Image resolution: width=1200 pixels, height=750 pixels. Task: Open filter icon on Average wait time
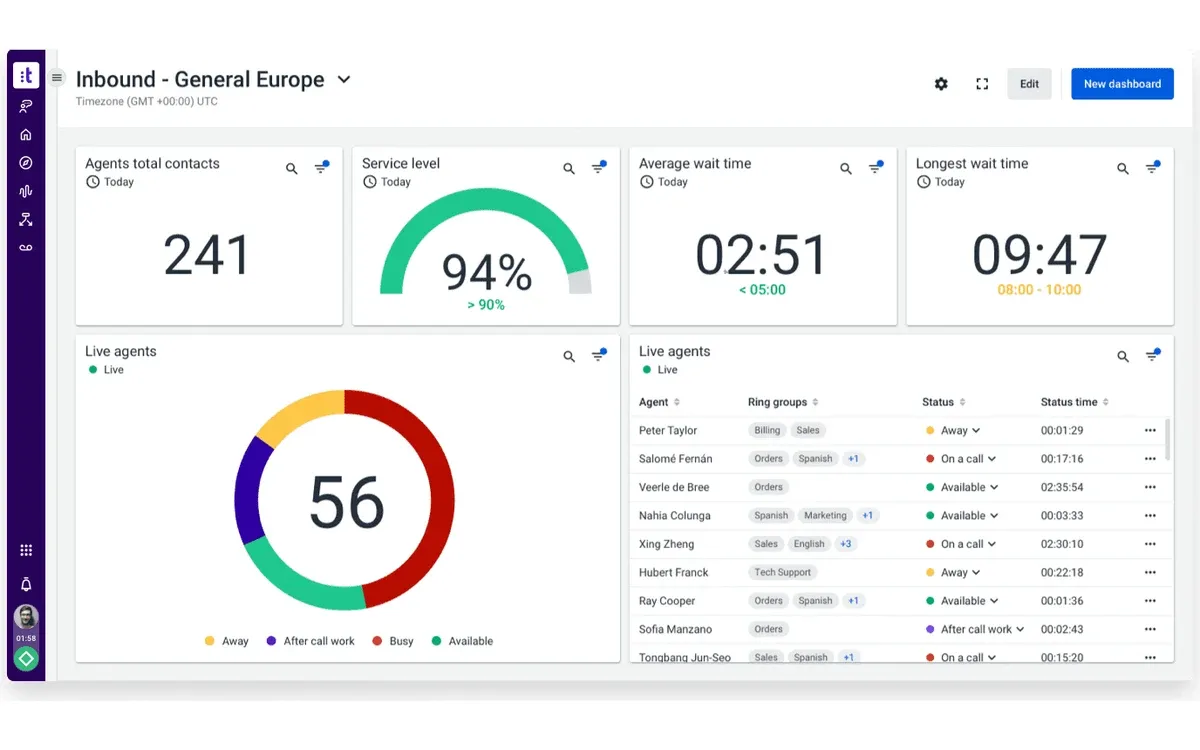(876, 167)
